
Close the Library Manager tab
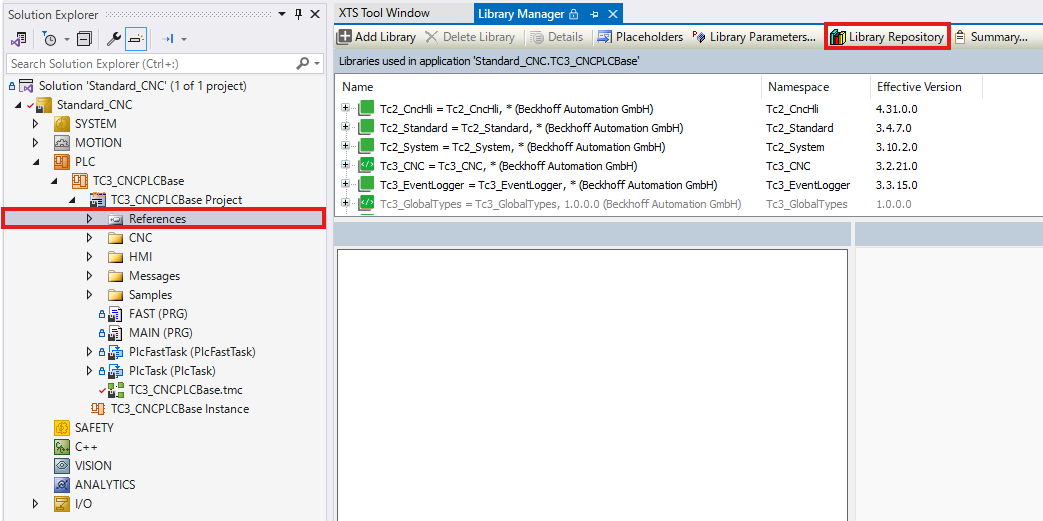pos(613,14)
